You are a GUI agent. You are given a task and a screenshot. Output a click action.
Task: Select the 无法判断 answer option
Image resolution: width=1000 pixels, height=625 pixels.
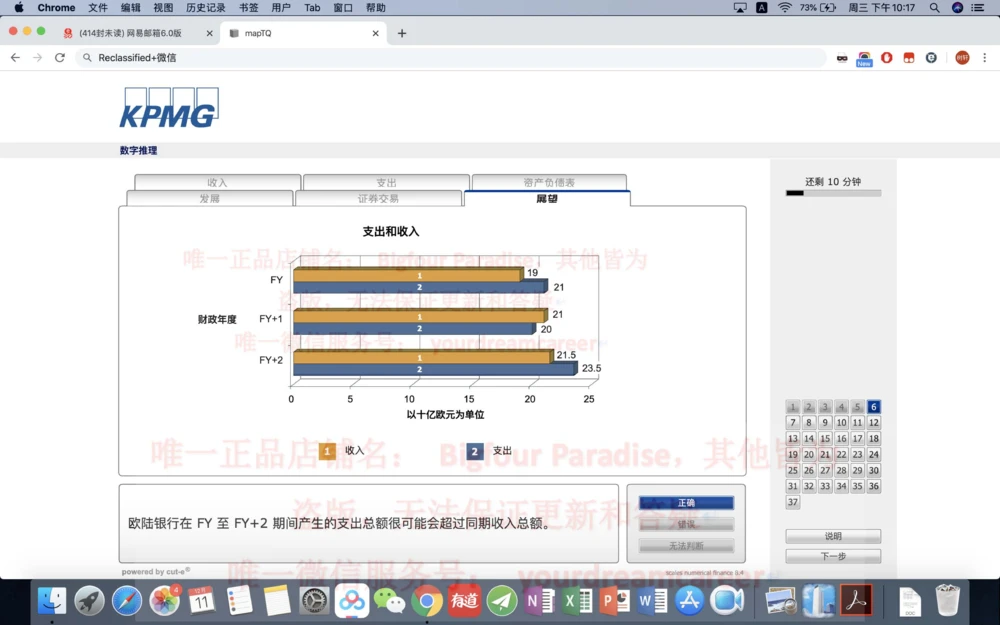point(686,545)
